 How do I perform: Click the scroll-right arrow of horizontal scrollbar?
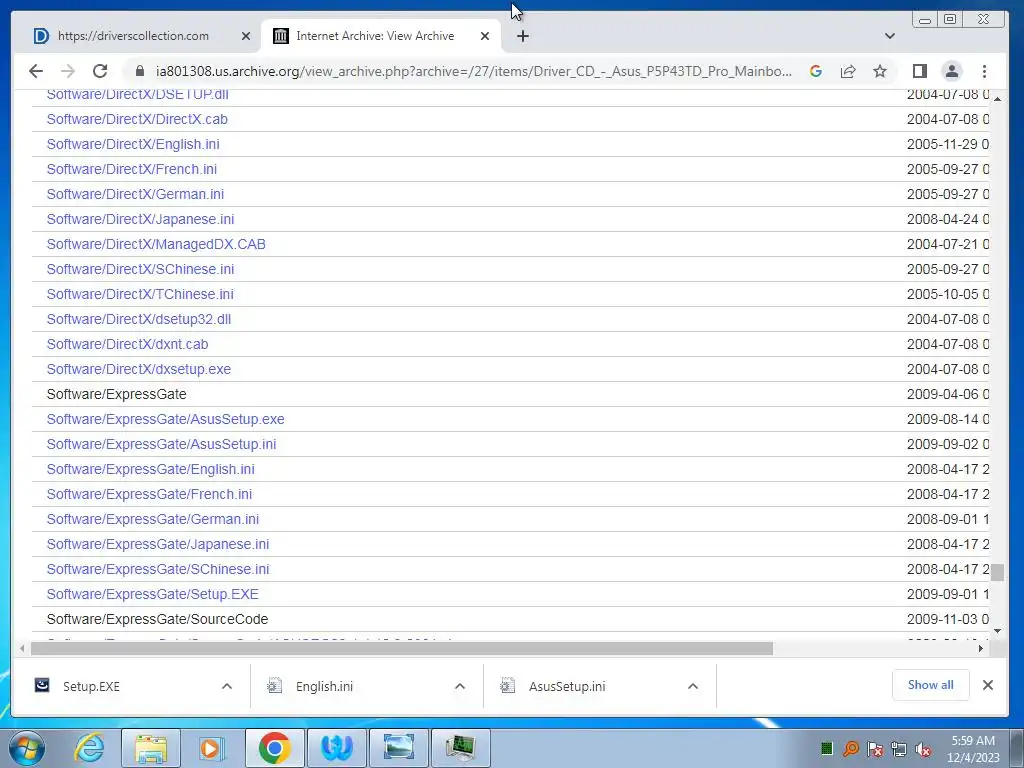pyautogui.click(x=980, y=648)
